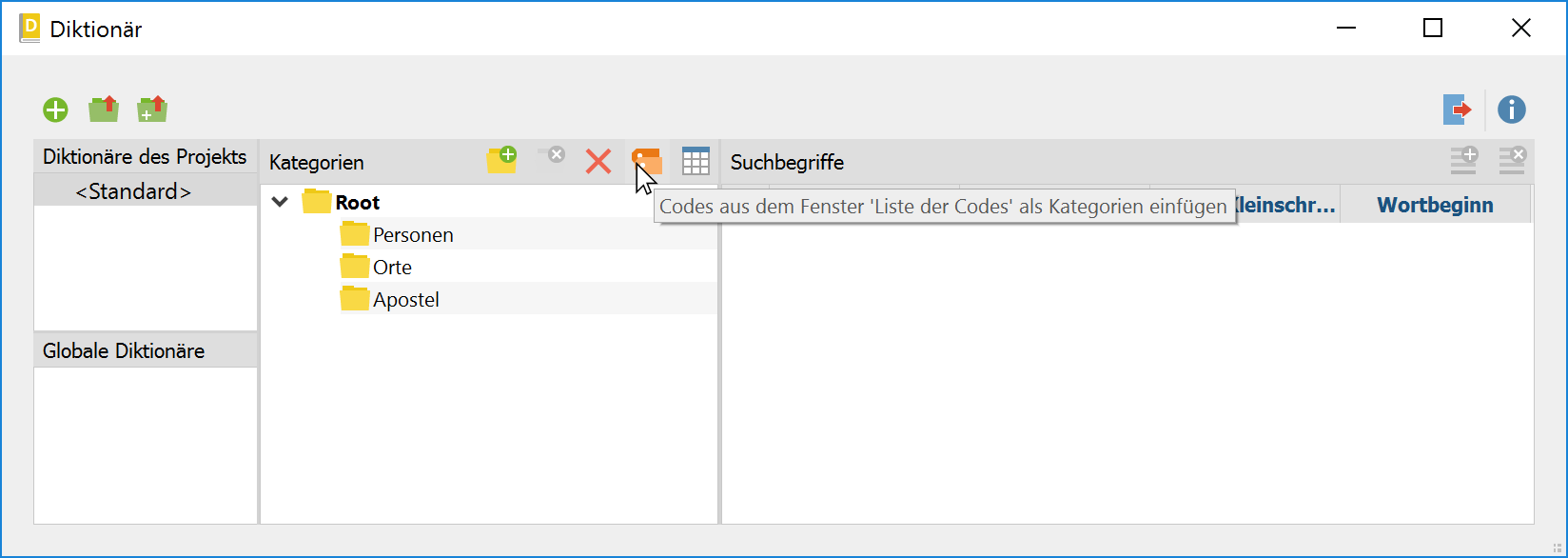Insert codes from code list as categories
1568x558 pixels.
click(647, 161)
